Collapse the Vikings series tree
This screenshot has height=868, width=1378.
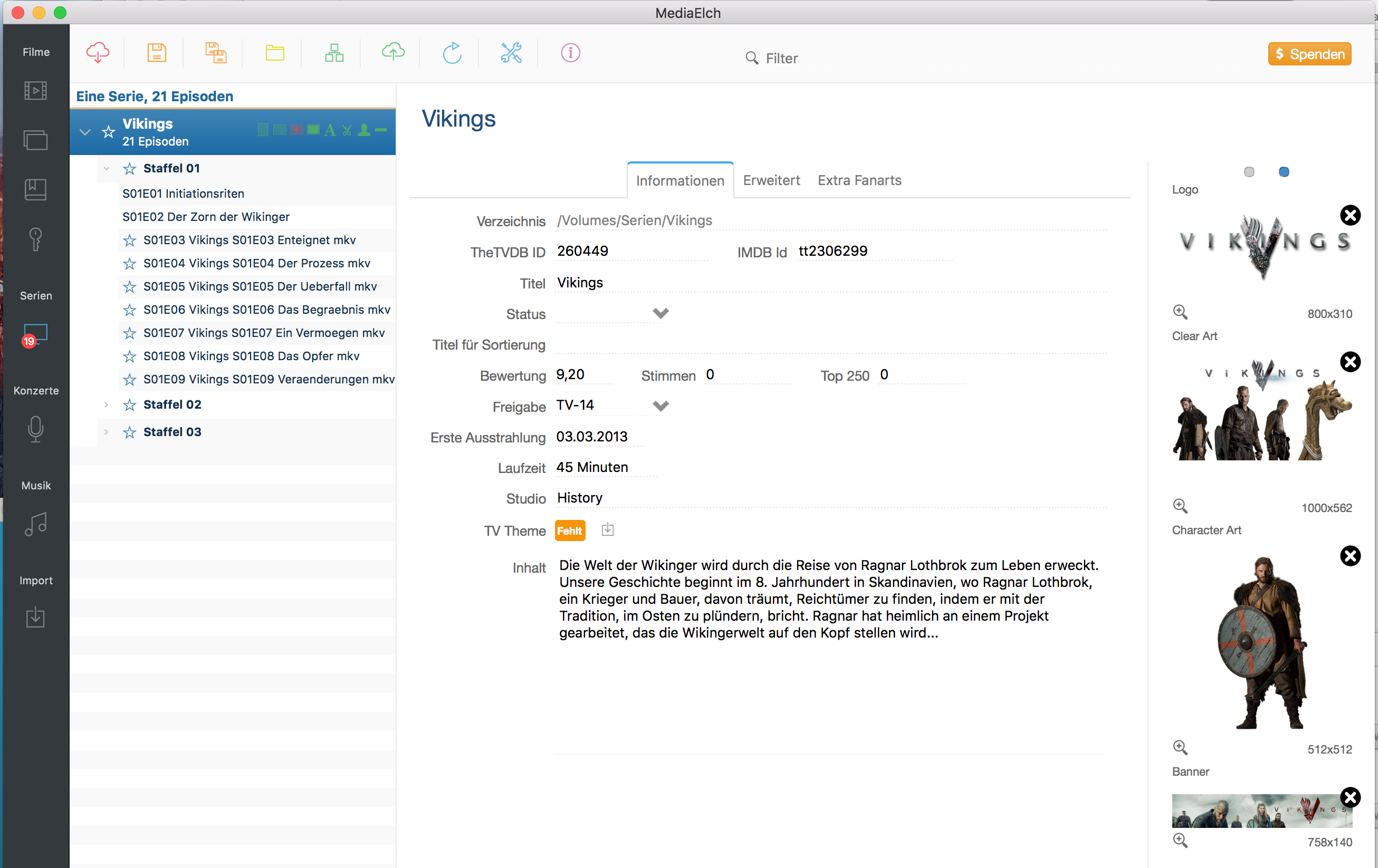point(85,132)
